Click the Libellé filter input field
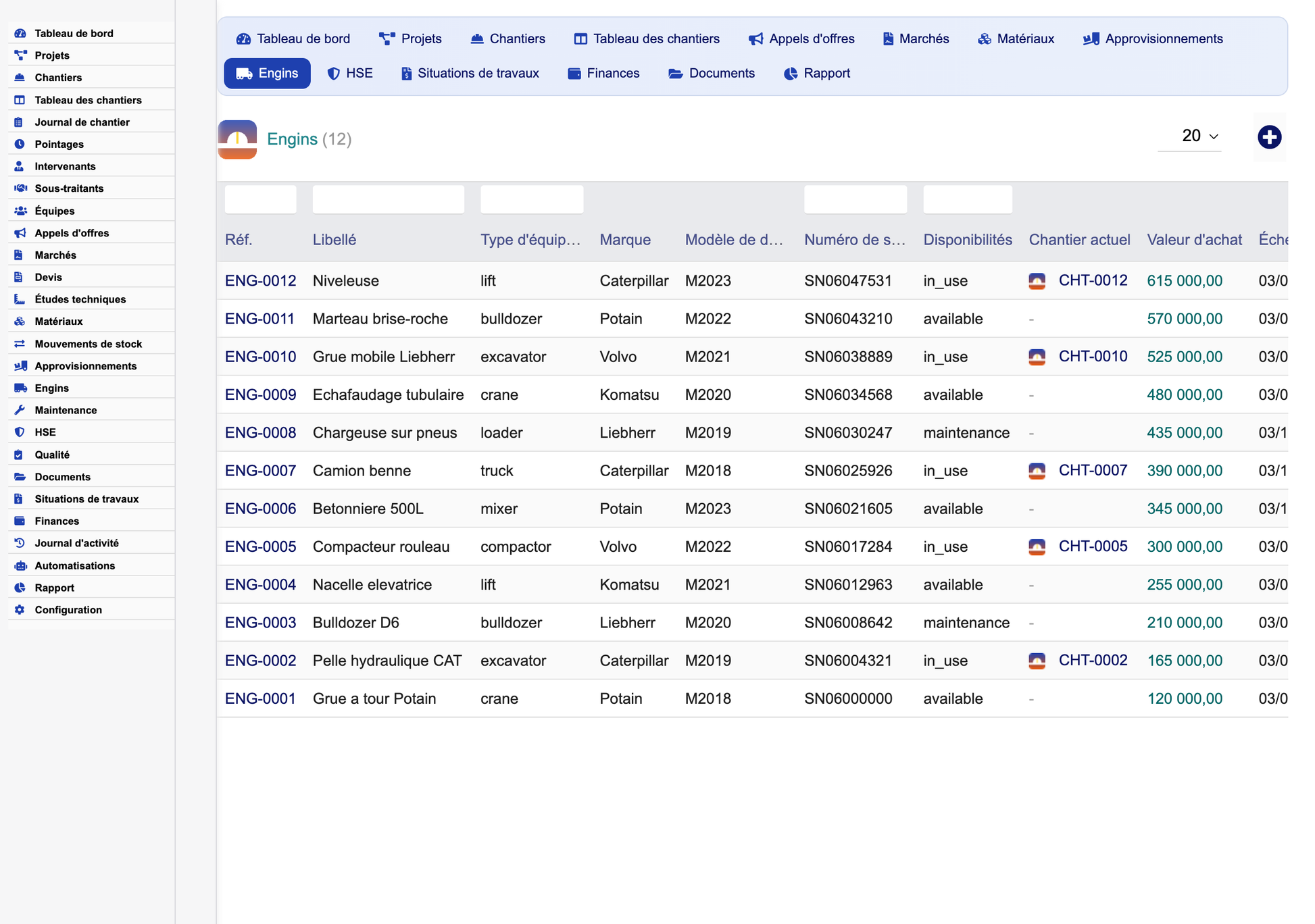Viewport: 1315px width, 924px height. coord(389,199)
